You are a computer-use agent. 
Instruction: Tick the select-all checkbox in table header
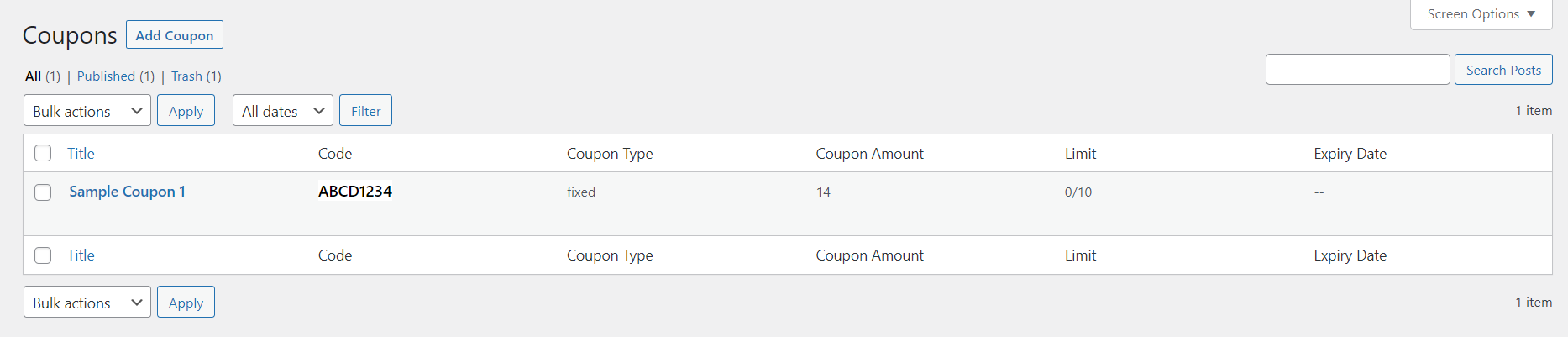click(43, 153)
